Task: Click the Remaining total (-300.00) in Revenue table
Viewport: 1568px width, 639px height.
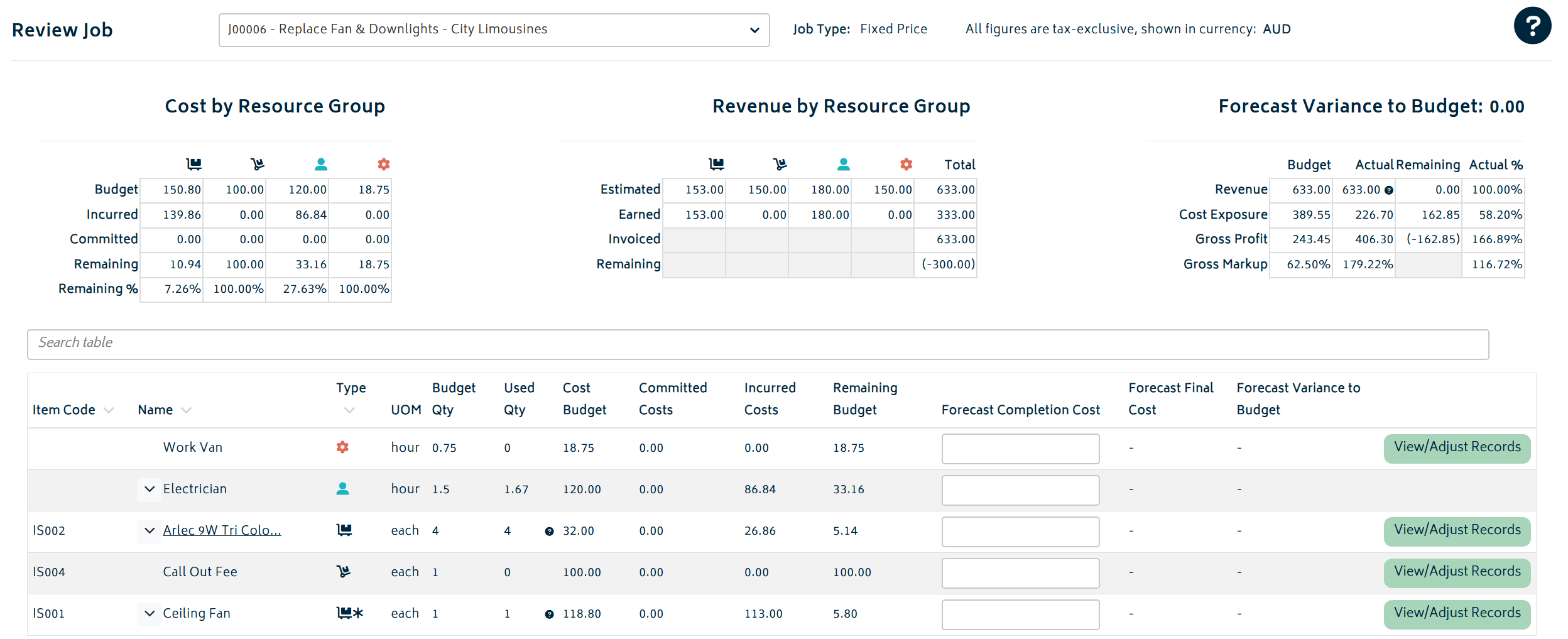Action: click(x=948, y=264)
